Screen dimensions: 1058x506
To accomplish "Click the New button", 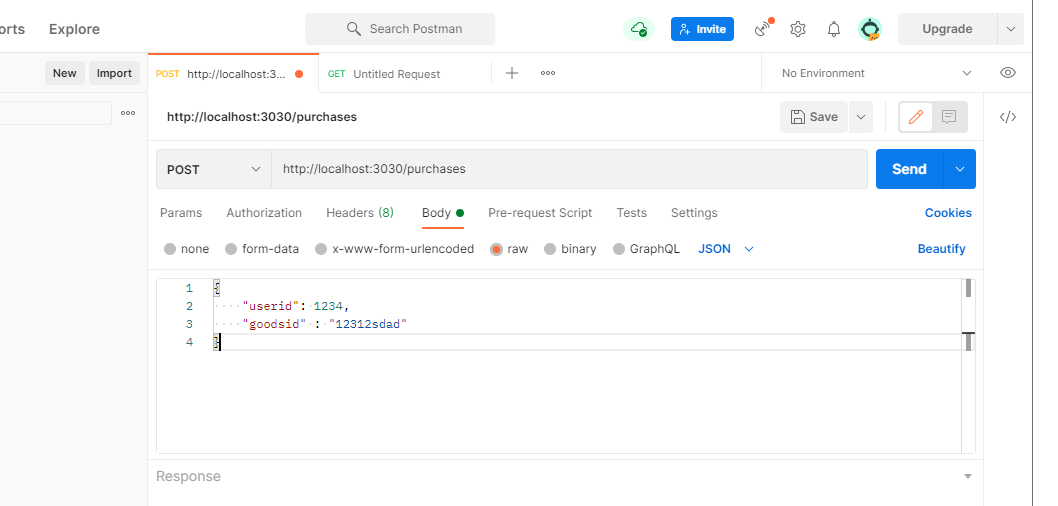I will 65,73.
